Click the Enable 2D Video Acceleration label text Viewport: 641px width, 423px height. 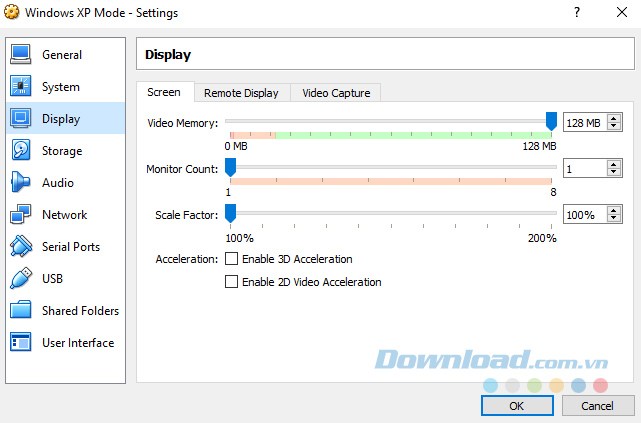pyautogui.click(x=312, y=282)
